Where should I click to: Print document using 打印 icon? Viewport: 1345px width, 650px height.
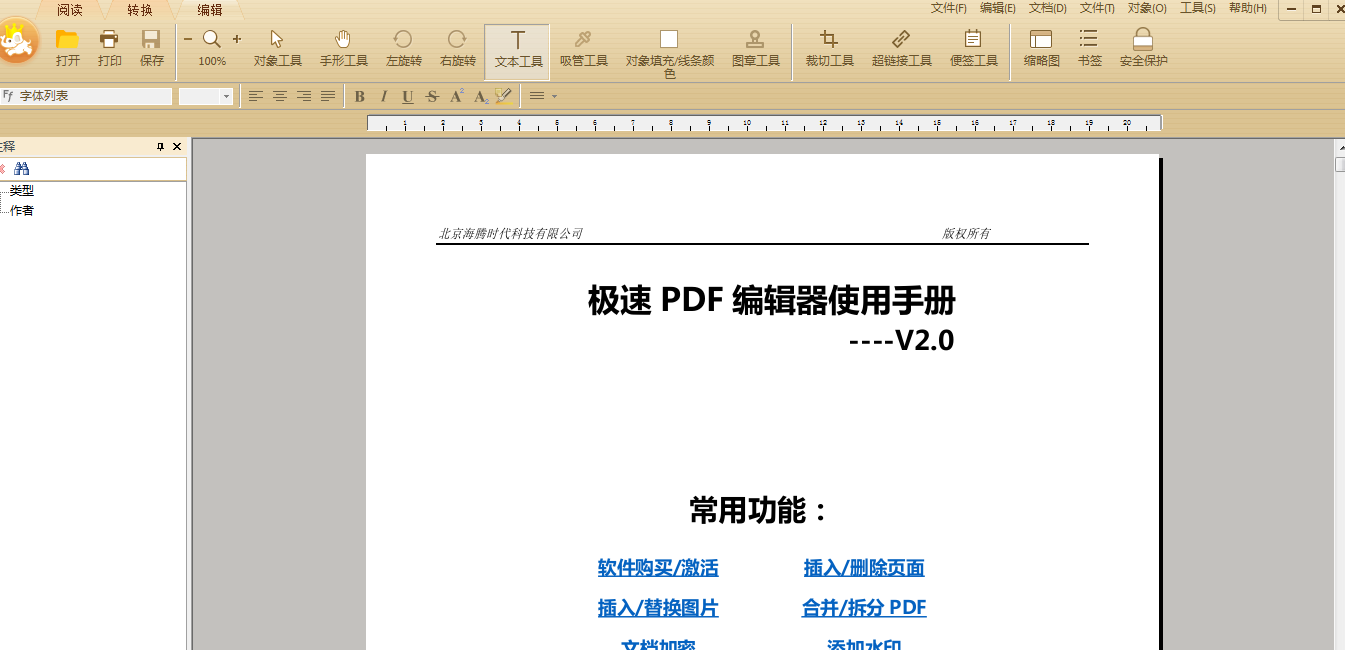pos(110,47)
